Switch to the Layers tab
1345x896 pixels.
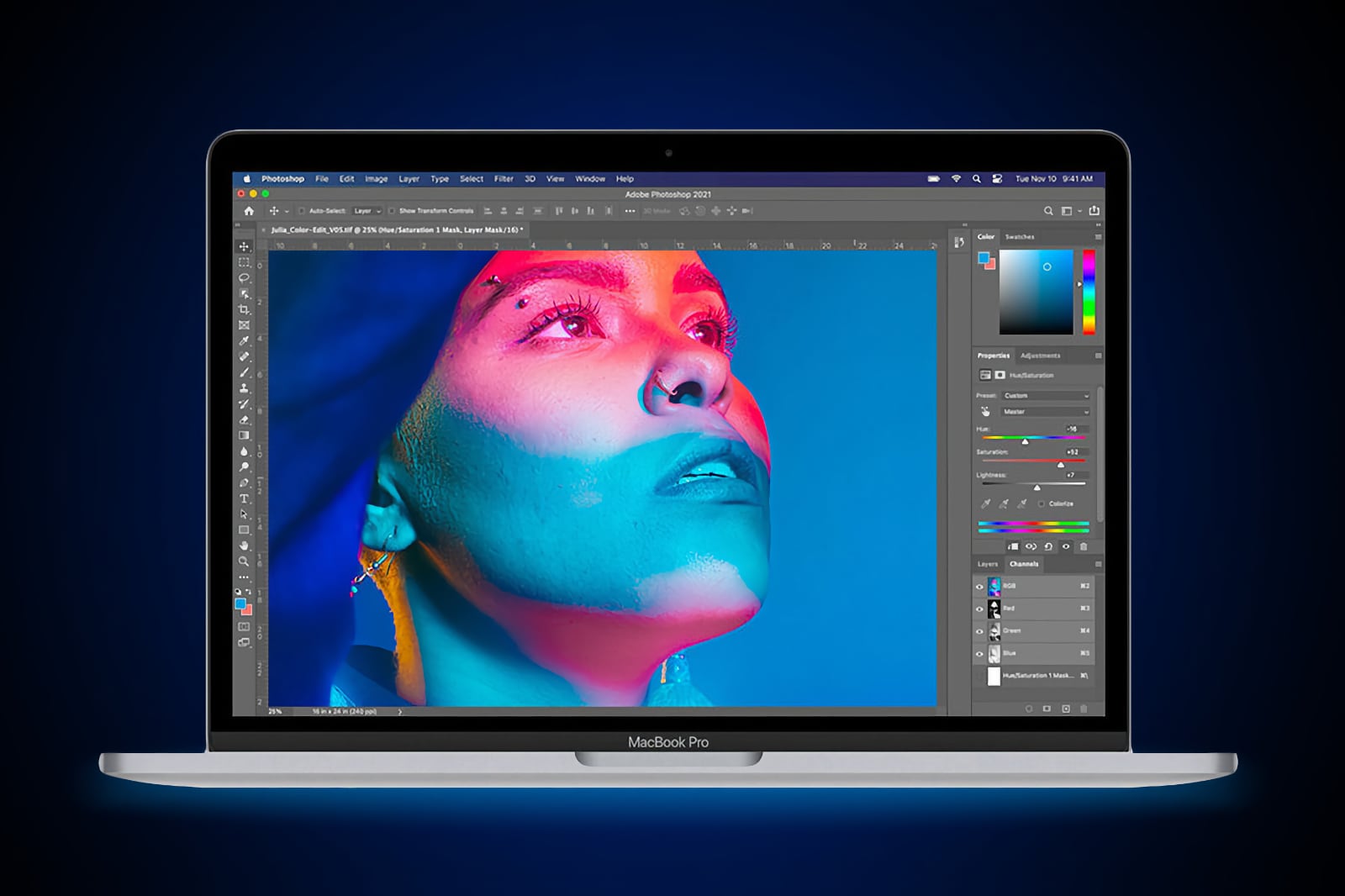tap(989, 564)
